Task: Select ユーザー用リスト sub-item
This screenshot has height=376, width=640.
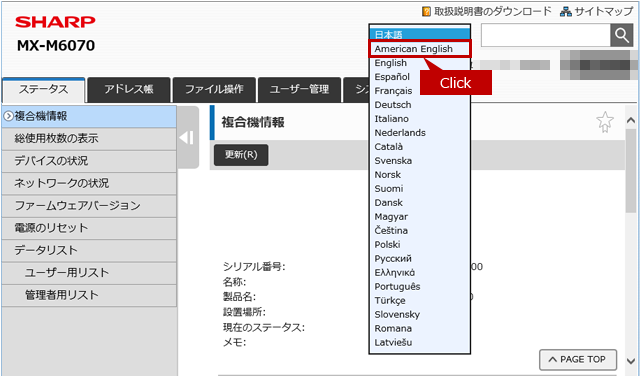Action: (89, 273)
